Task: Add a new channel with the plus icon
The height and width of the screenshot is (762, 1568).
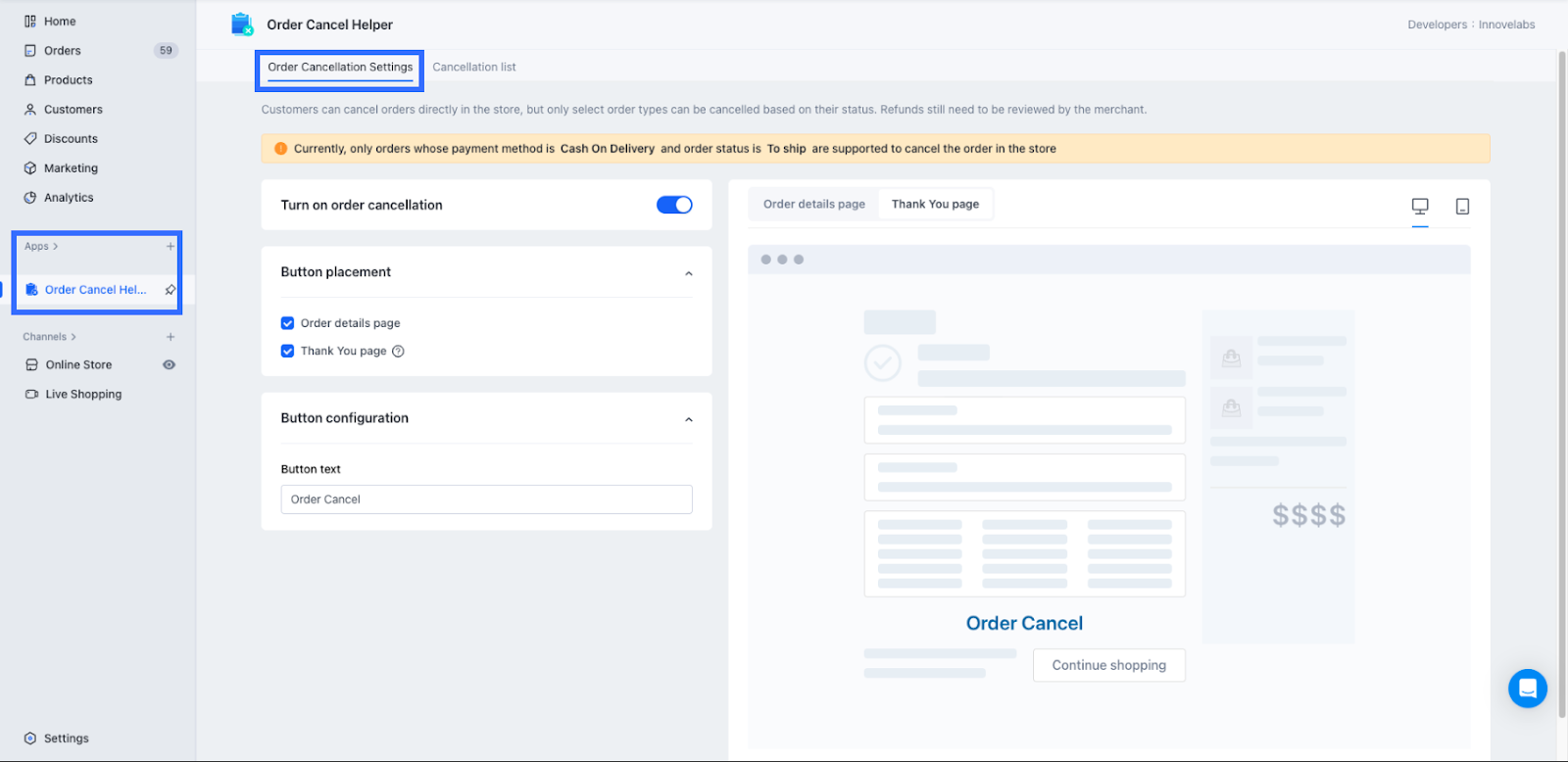Action: coord(171,337)
